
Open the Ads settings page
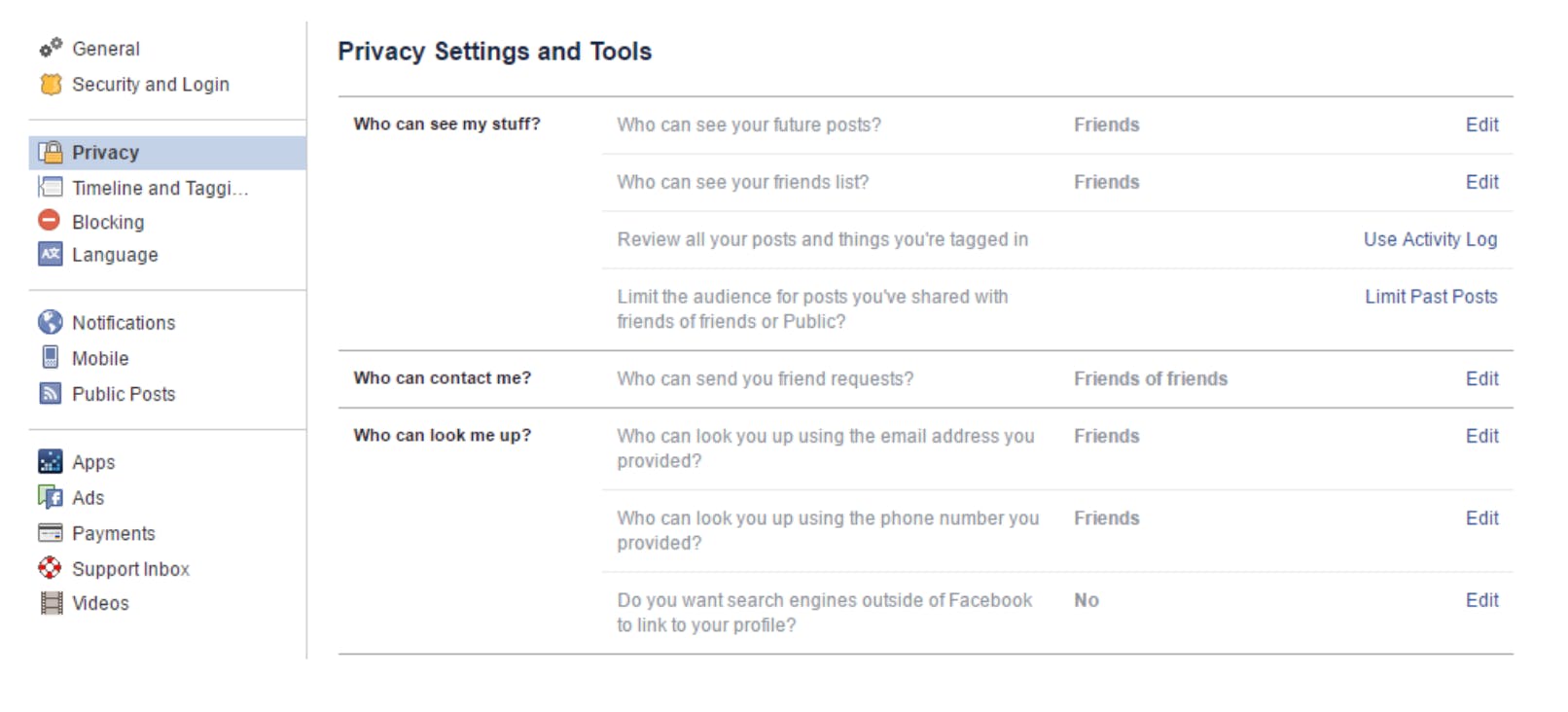88,497
